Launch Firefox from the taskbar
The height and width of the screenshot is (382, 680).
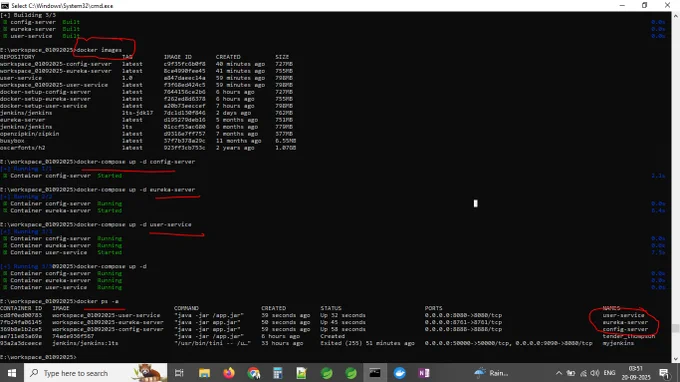pyautogui.click(x=229, y=373)
